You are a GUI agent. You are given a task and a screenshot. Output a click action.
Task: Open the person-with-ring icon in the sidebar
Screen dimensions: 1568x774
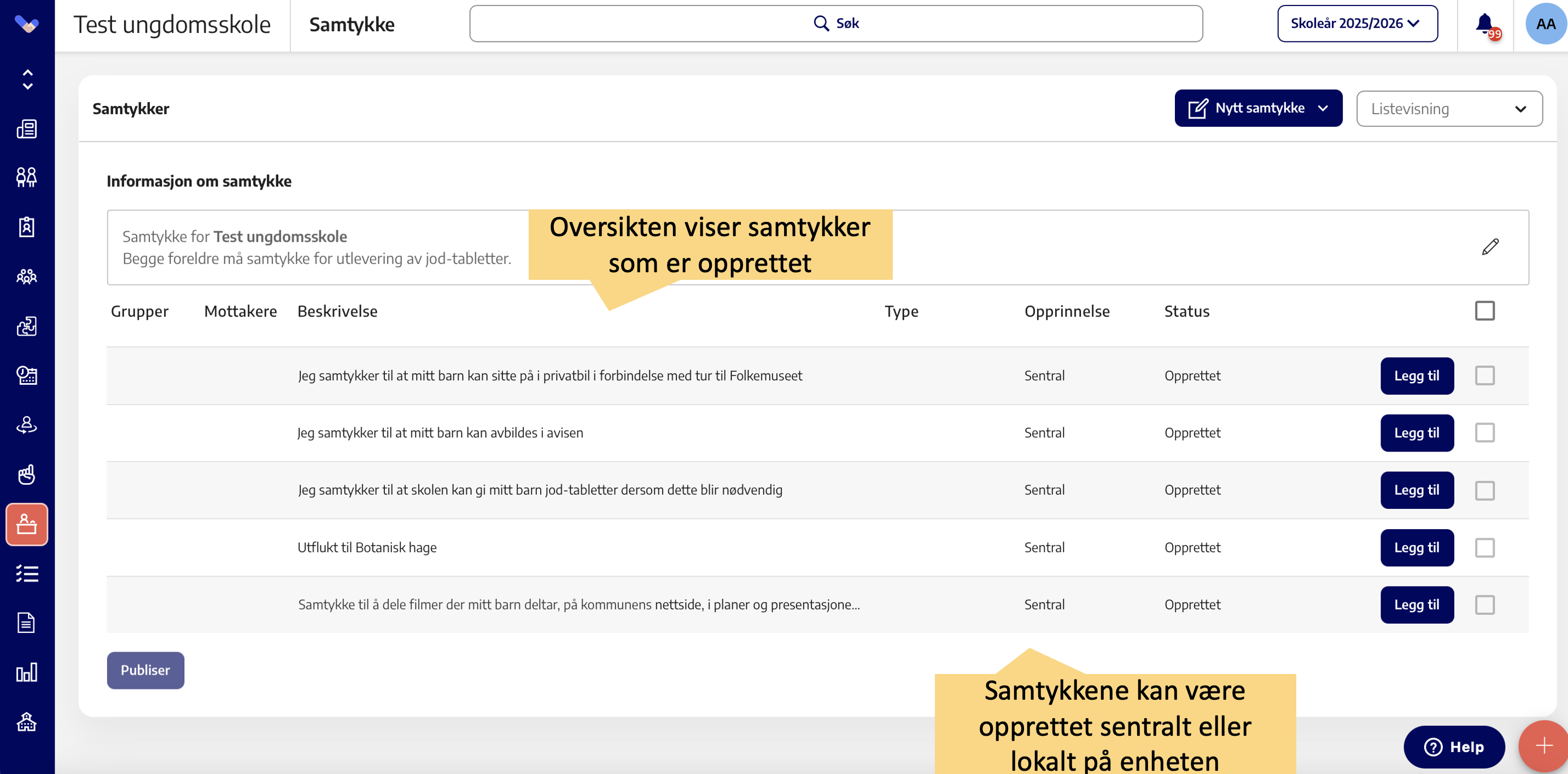[27, 425]
